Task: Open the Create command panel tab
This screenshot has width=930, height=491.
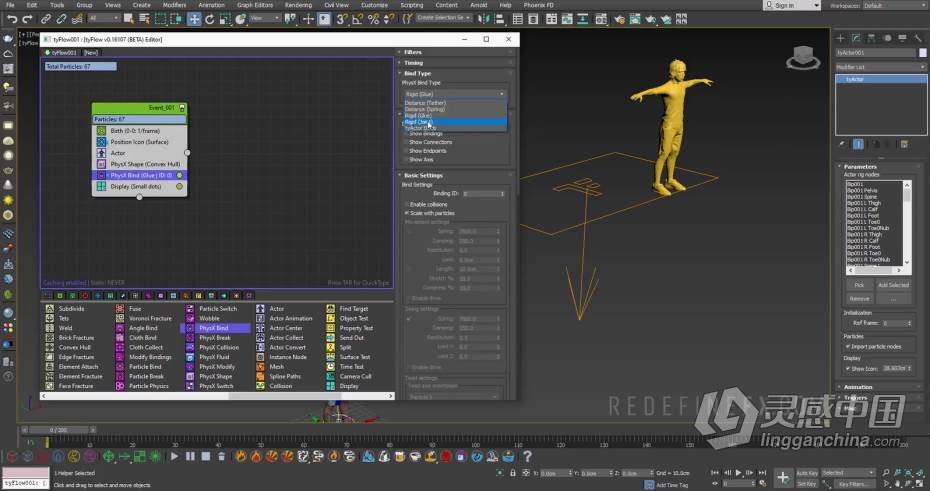Action: [x=840, y=38]
